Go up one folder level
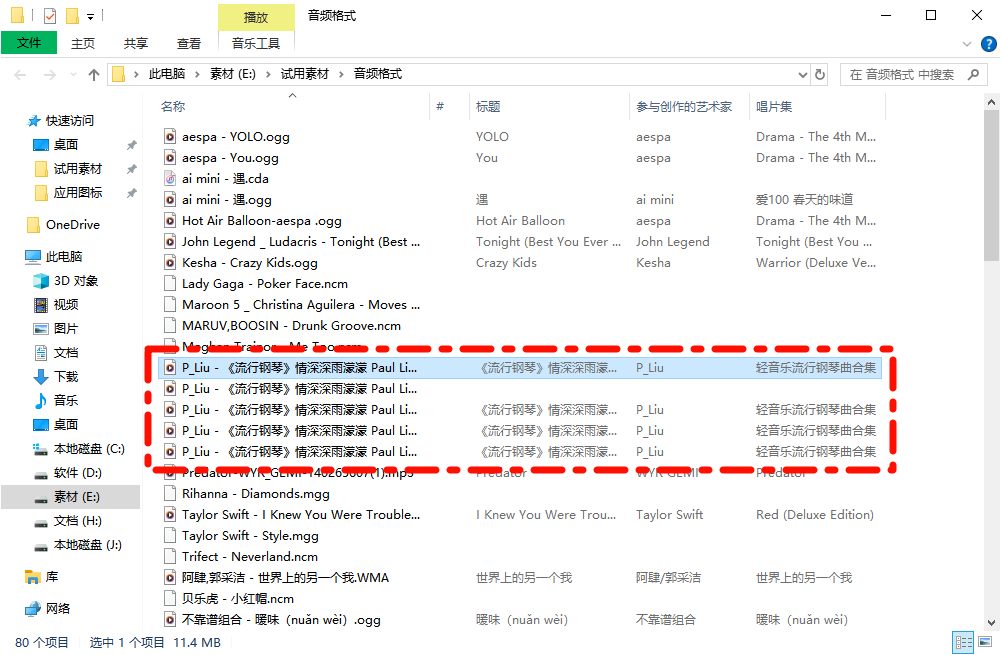1001x655 pixels. [94, 75]
